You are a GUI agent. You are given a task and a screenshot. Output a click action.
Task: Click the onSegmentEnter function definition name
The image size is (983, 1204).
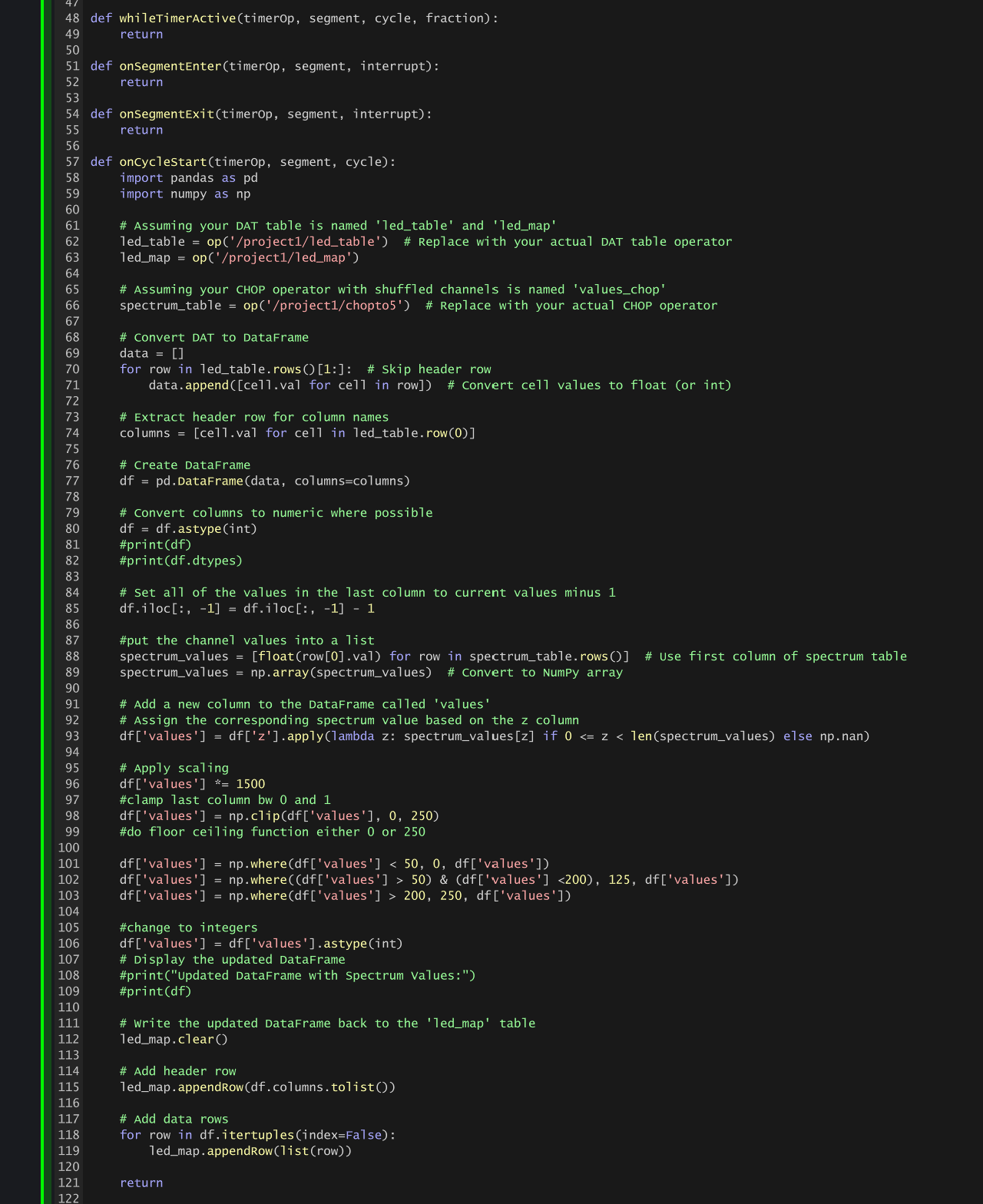click(x=170, y=66)
